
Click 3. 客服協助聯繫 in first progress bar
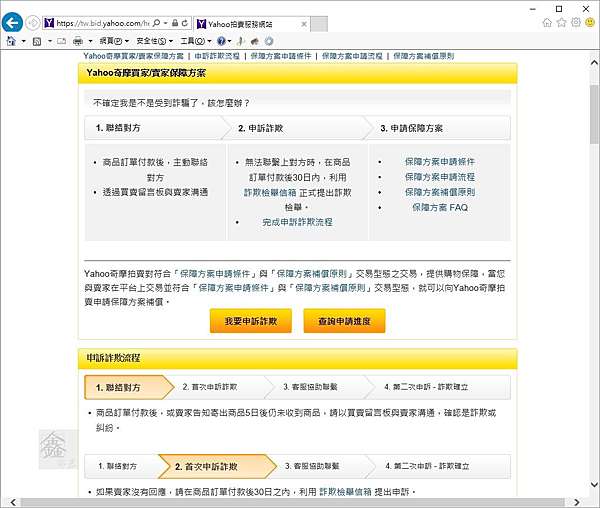(x=310, y=387)
